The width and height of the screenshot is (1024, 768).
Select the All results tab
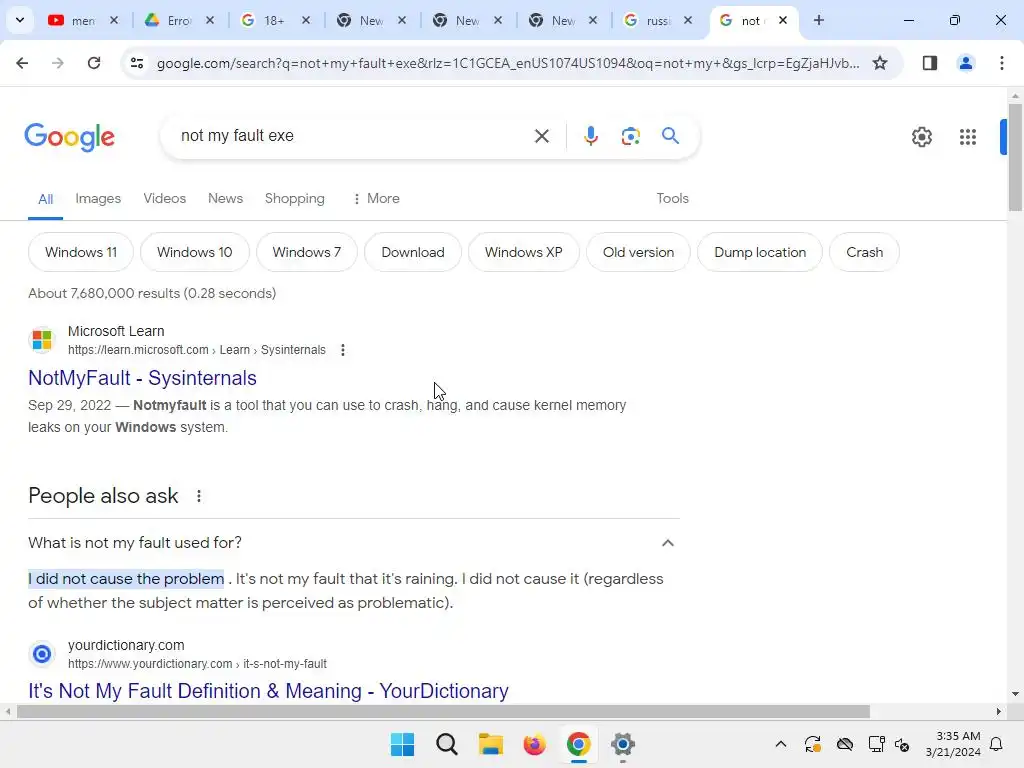(45, 199)
